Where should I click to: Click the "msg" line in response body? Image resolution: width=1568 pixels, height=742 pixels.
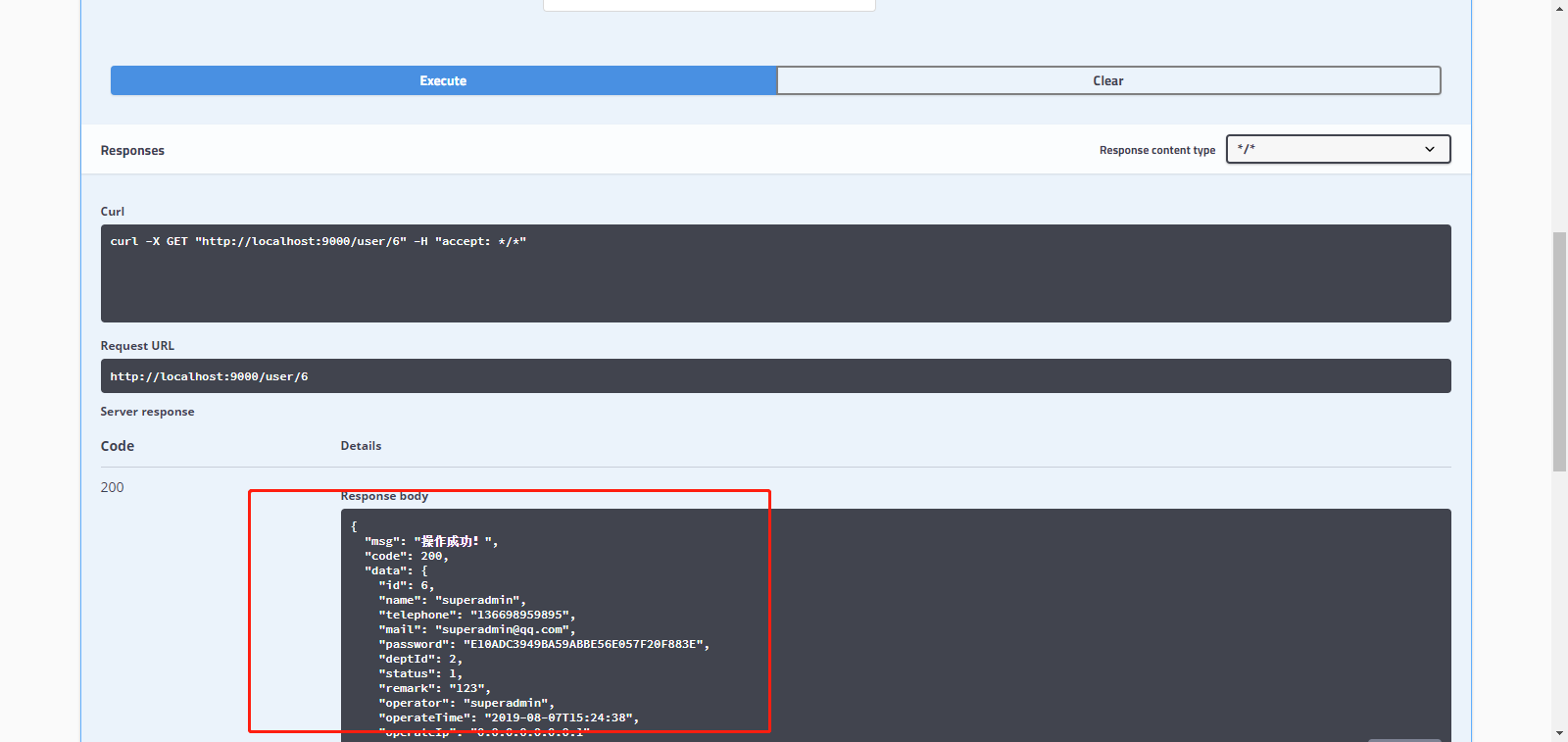coord(431,541)
